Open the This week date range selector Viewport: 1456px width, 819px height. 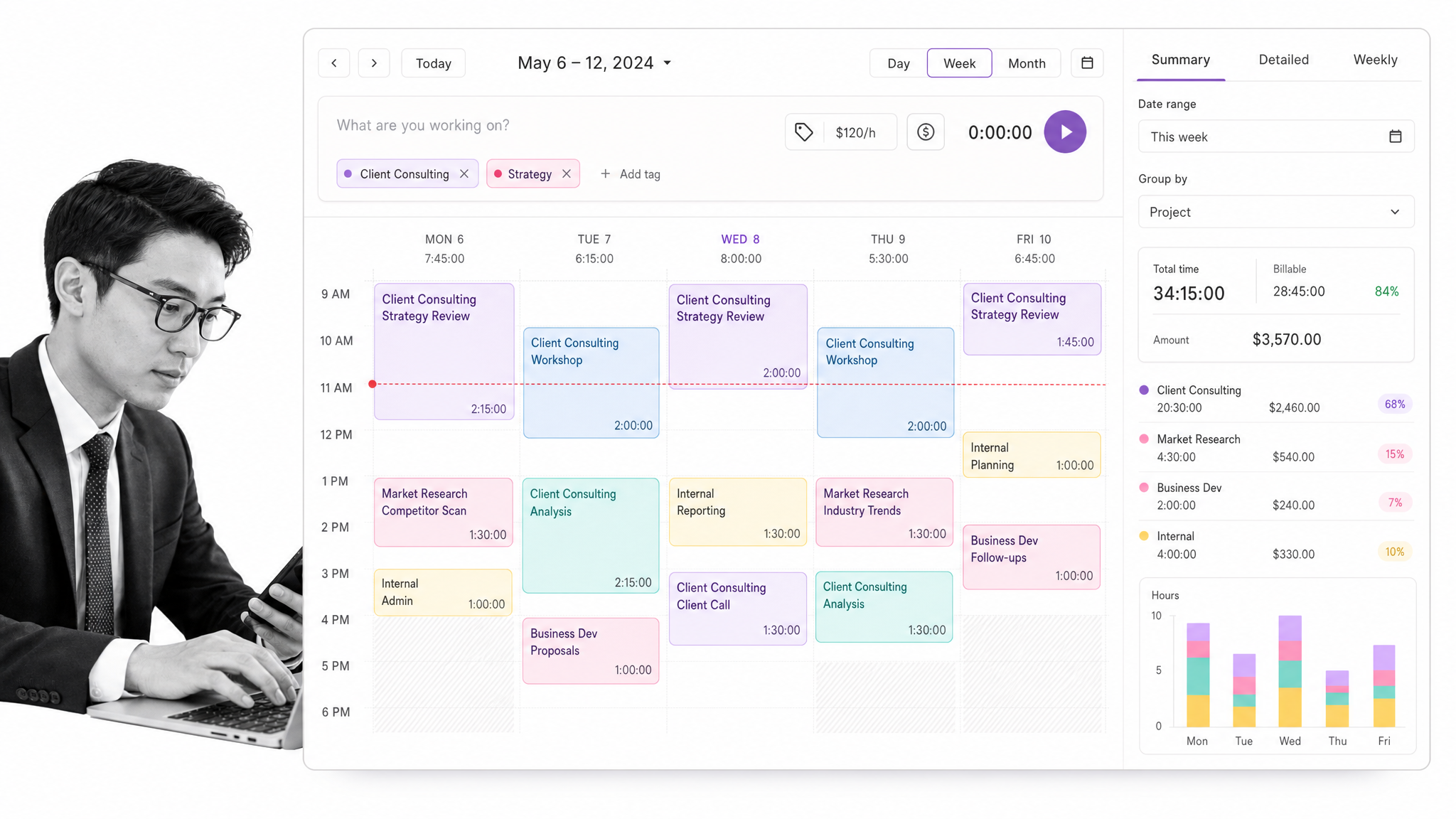[1276, 136]
